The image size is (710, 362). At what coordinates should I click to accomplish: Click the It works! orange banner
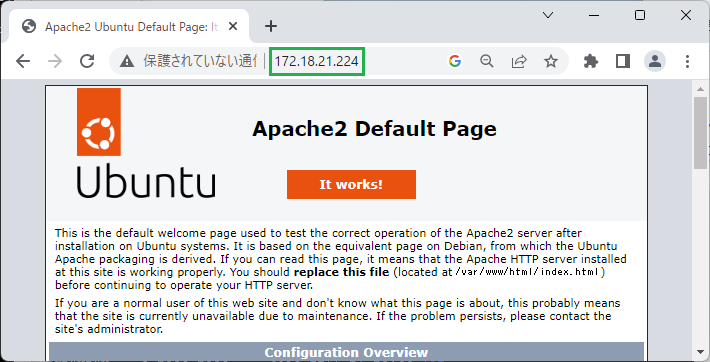(x=351, y=184)
